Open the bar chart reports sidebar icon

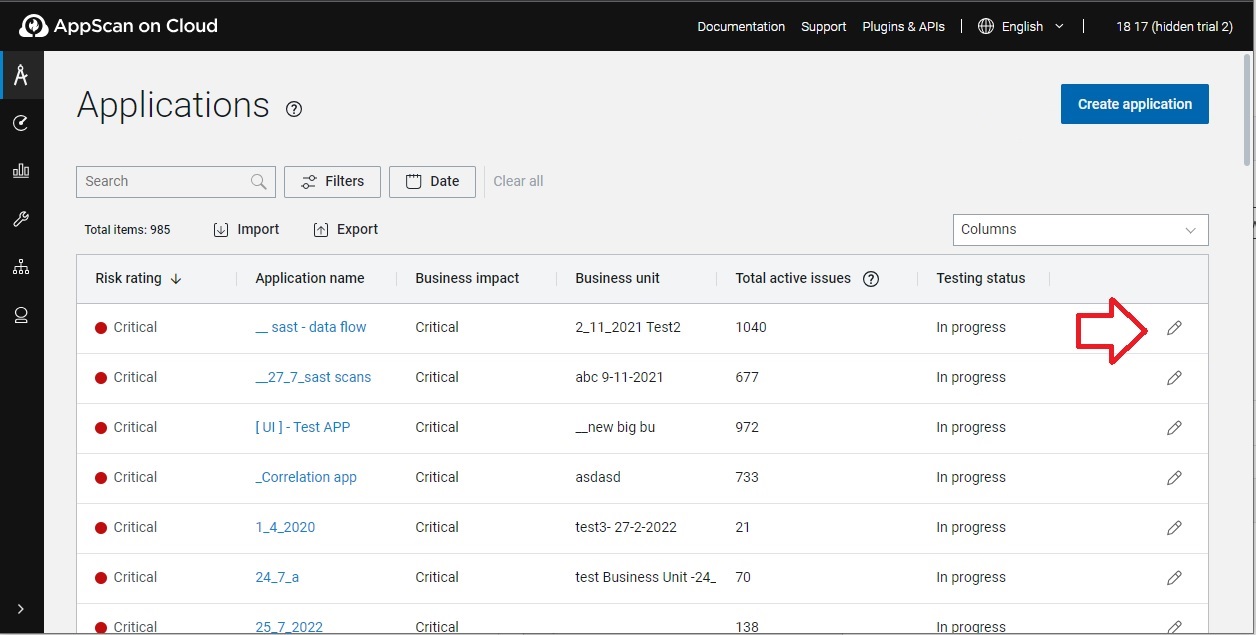[21, 171]
